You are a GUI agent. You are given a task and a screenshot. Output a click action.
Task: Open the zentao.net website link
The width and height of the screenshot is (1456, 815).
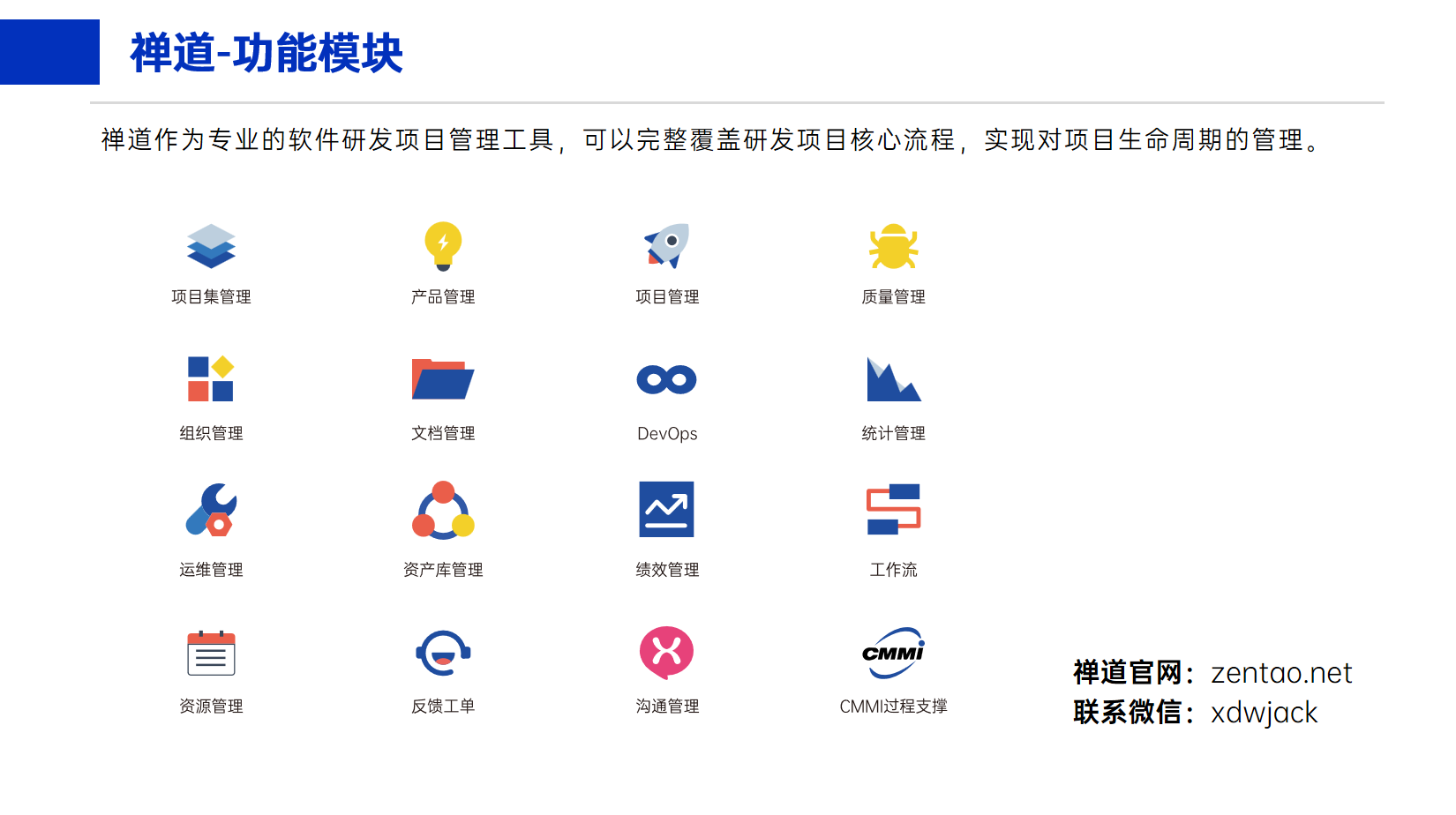point(1280,673)
